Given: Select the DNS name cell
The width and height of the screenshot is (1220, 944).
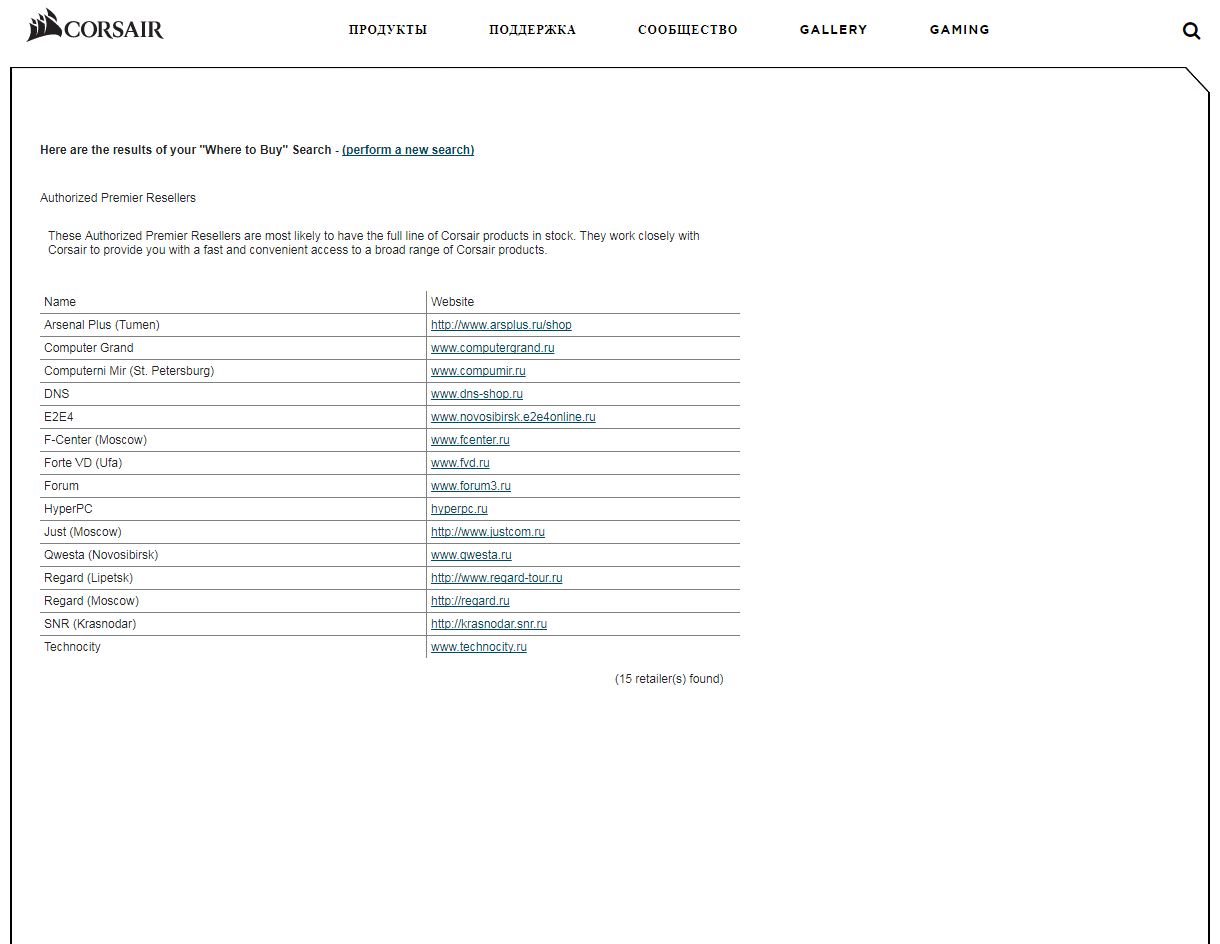Looking at the screenshot, I should pos(233,394).
